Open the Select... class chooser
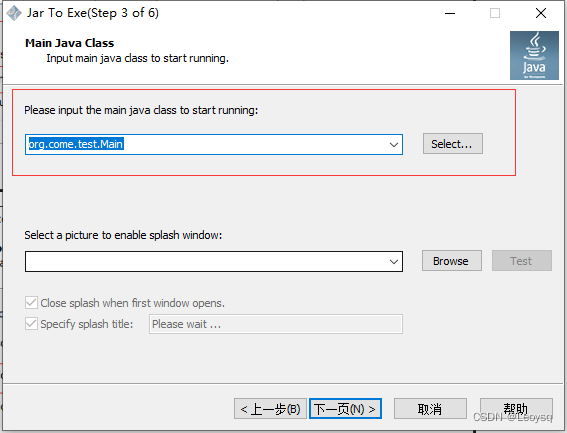This screenshot has height=433, width=567. [x=453, y=144]
